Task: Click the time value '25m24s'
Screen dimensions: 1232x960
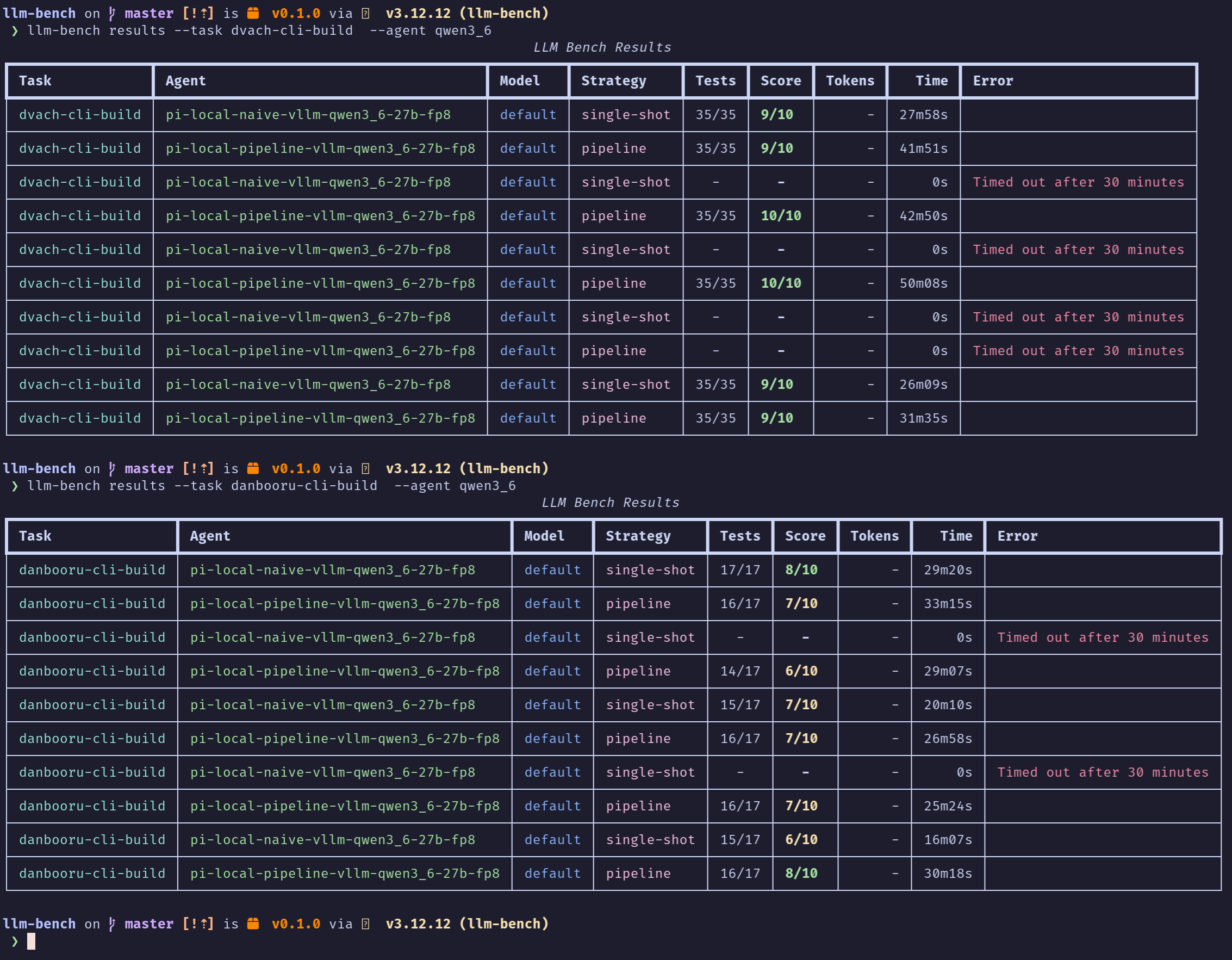Action: pos(948,806)
